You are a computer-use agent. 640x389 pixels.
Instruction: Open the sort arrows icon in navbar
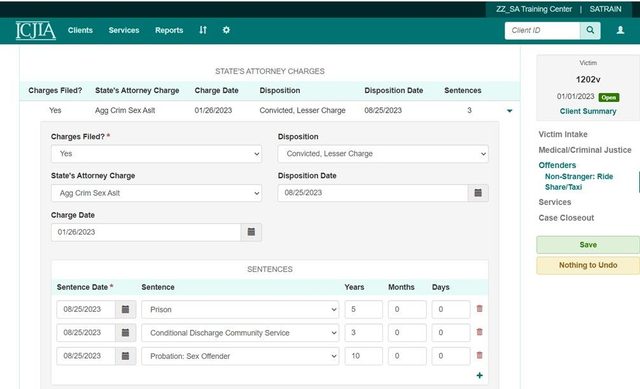click(203, 30)
